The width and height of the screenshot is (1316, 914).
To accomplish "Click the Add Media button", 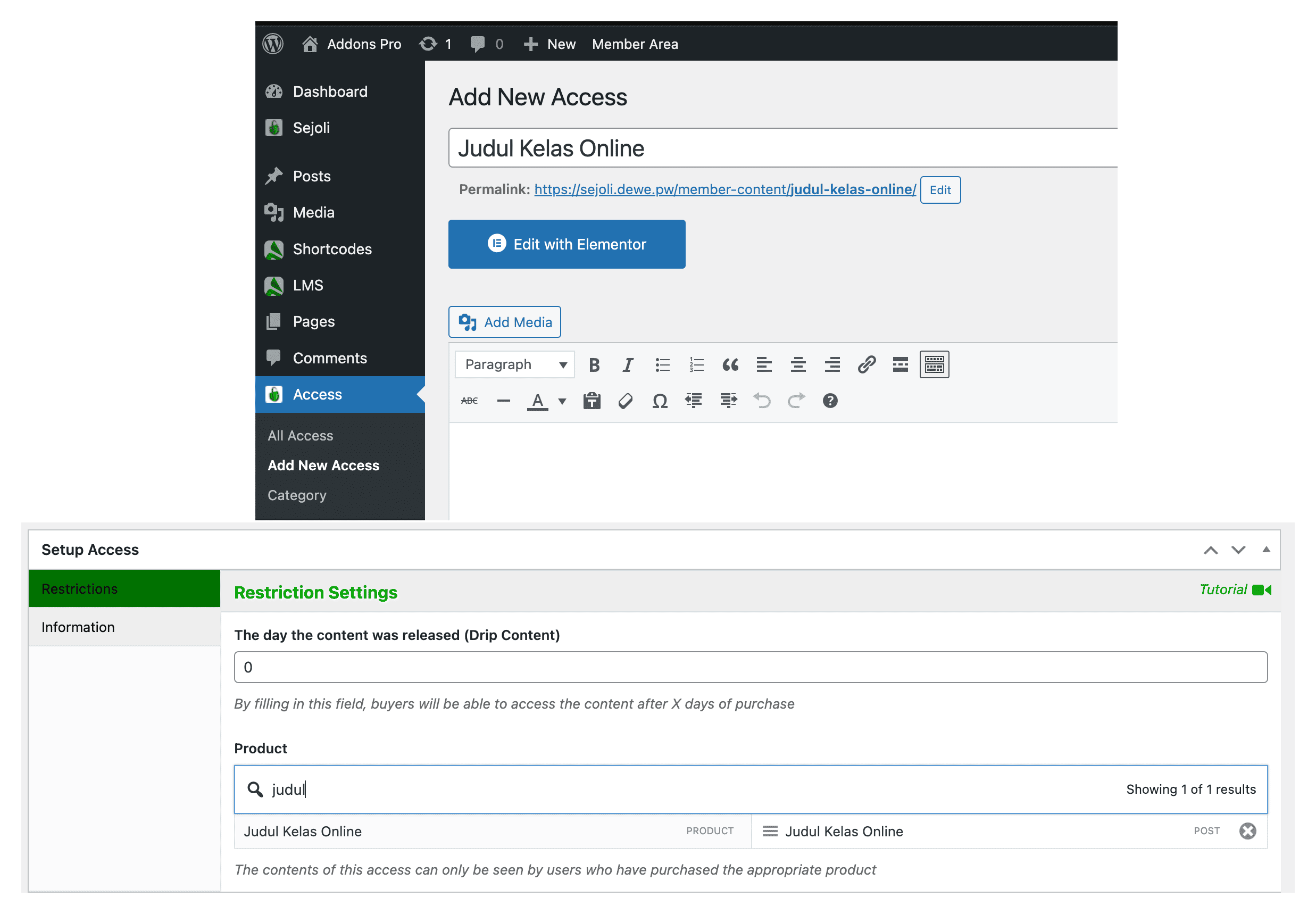I will (504, 322).
